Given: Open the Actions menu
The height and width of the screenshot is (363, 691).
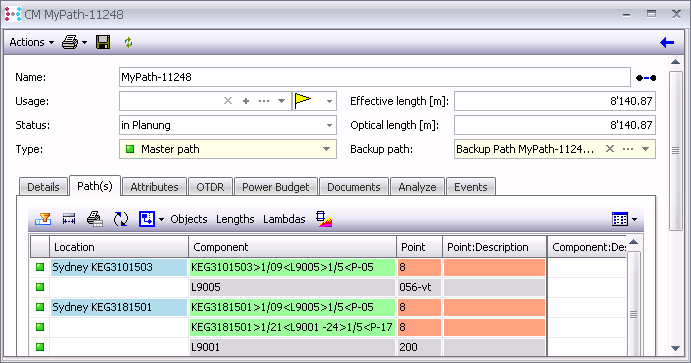Looking at the screenshot, I should (x=31, y=42).
